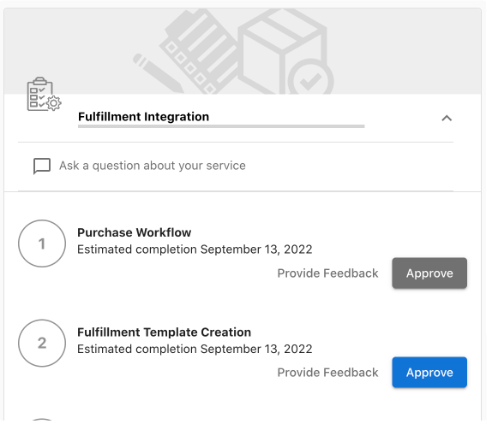Provide Feedback on Fulfillment Template Creation

tap(328, 372)
